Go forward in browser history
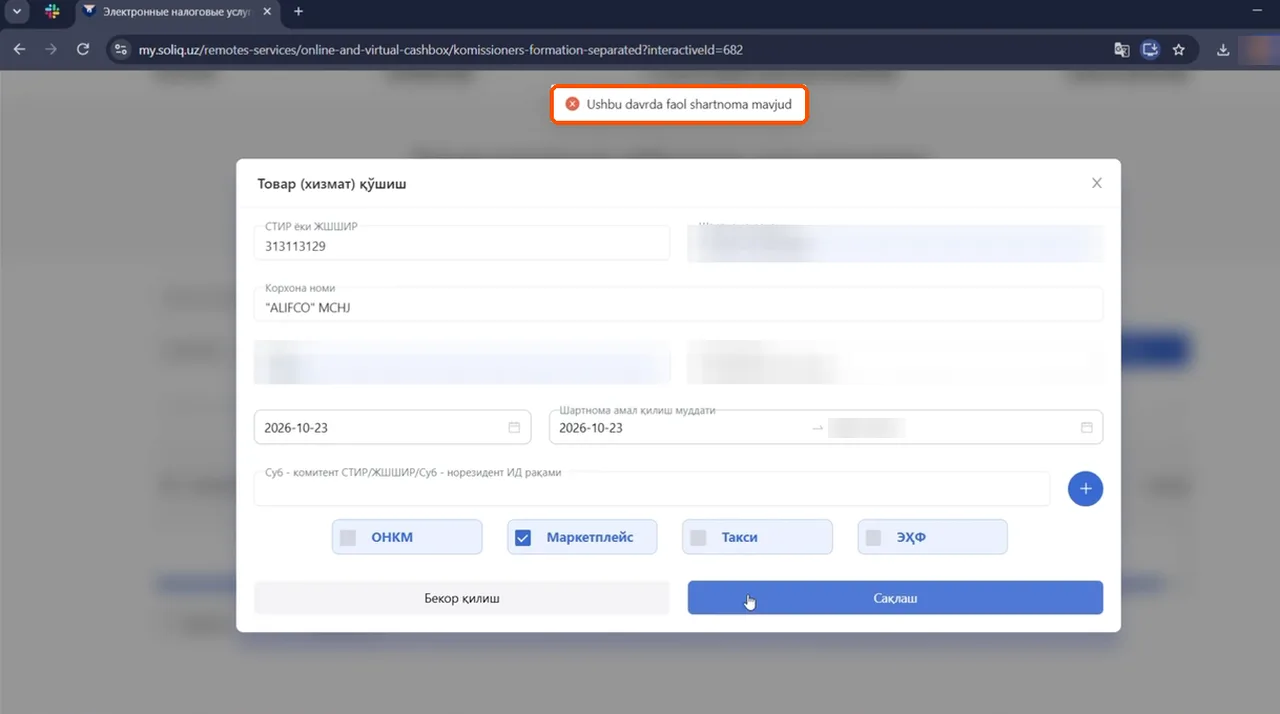Screen dimensions: 1280x714 click(x=51, y=49)
